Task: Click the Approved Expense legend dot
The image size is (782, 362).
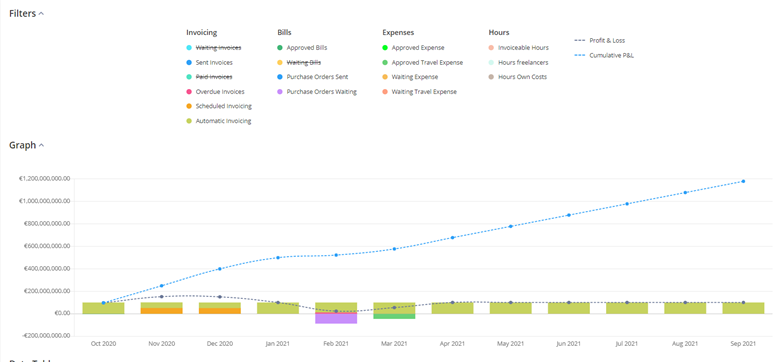Action: coord(385,48)
